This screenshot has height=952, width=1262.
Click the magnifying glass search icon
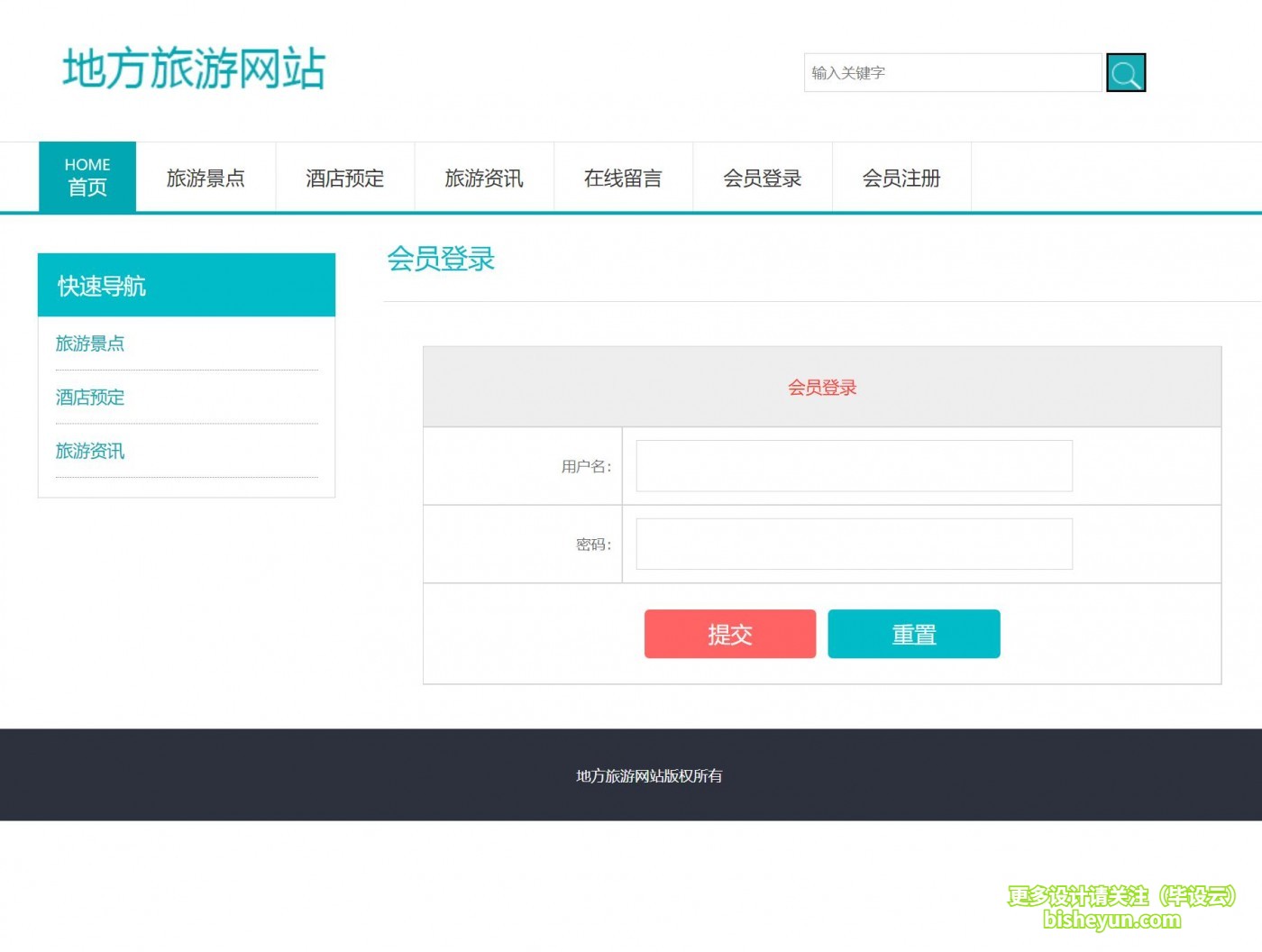coord(1125,73)
